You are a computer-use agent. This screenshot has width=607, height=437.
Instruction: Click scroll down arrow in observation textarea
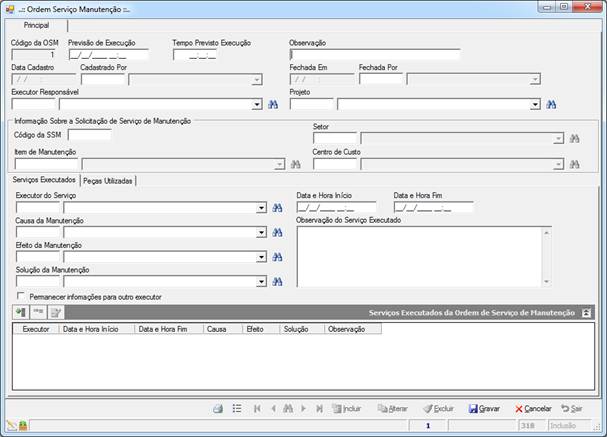pyautogui.click(x=547, y=281)
